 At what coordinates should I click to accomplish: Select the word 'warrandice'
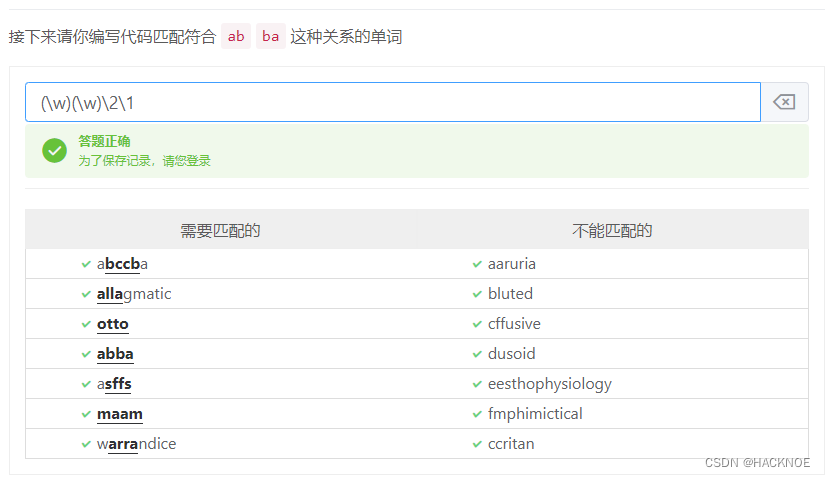[136, 444]
